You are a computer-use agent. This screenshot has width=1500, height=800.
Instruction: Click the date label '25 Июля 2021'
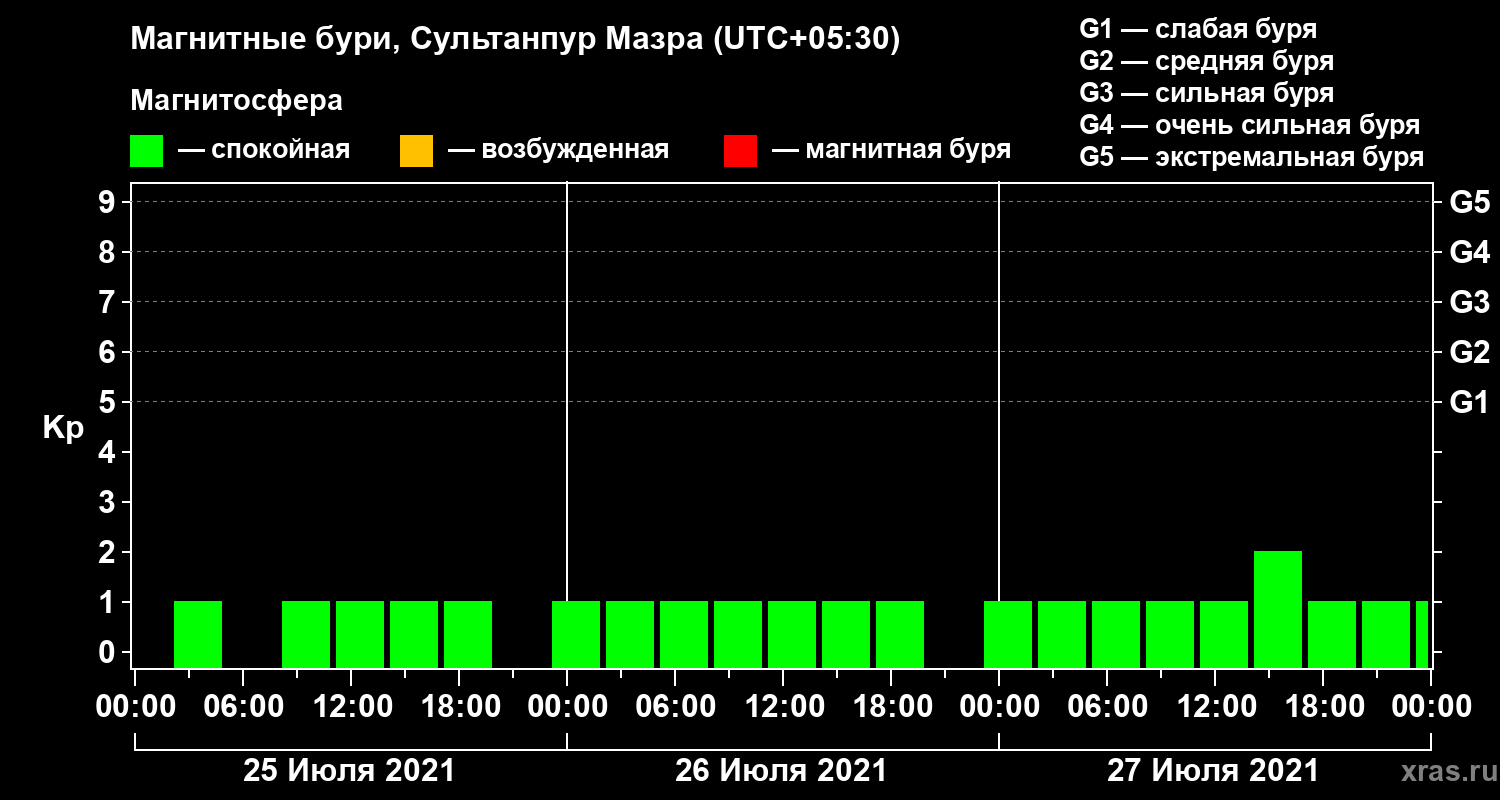pos(350,771)
